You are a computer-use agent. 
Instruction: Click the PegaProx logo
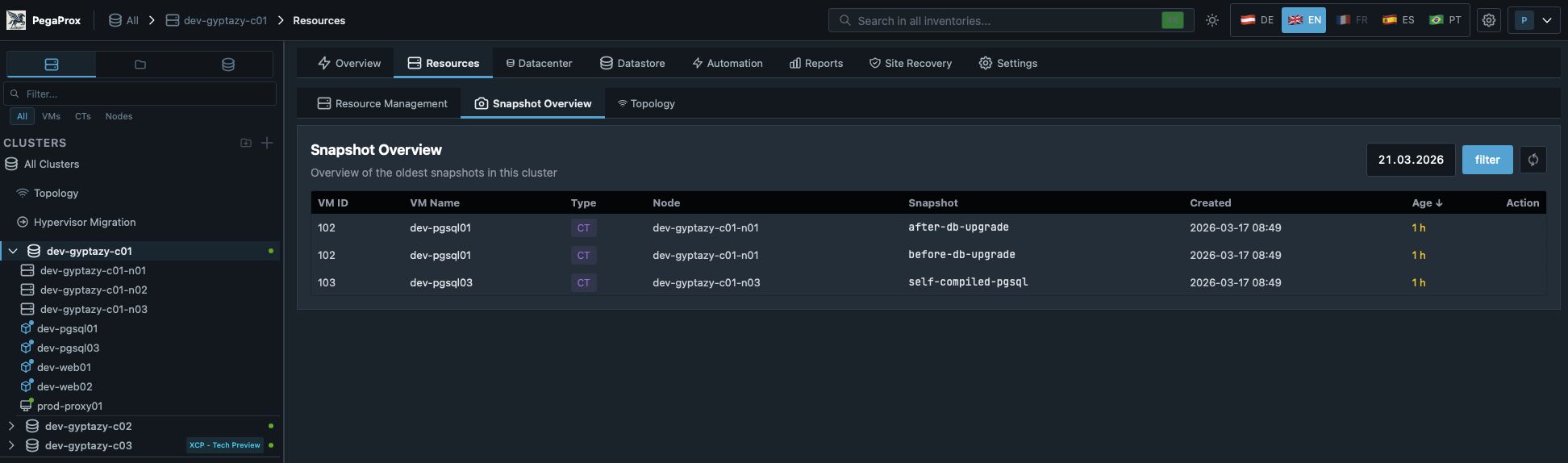(x=16, y=20)
